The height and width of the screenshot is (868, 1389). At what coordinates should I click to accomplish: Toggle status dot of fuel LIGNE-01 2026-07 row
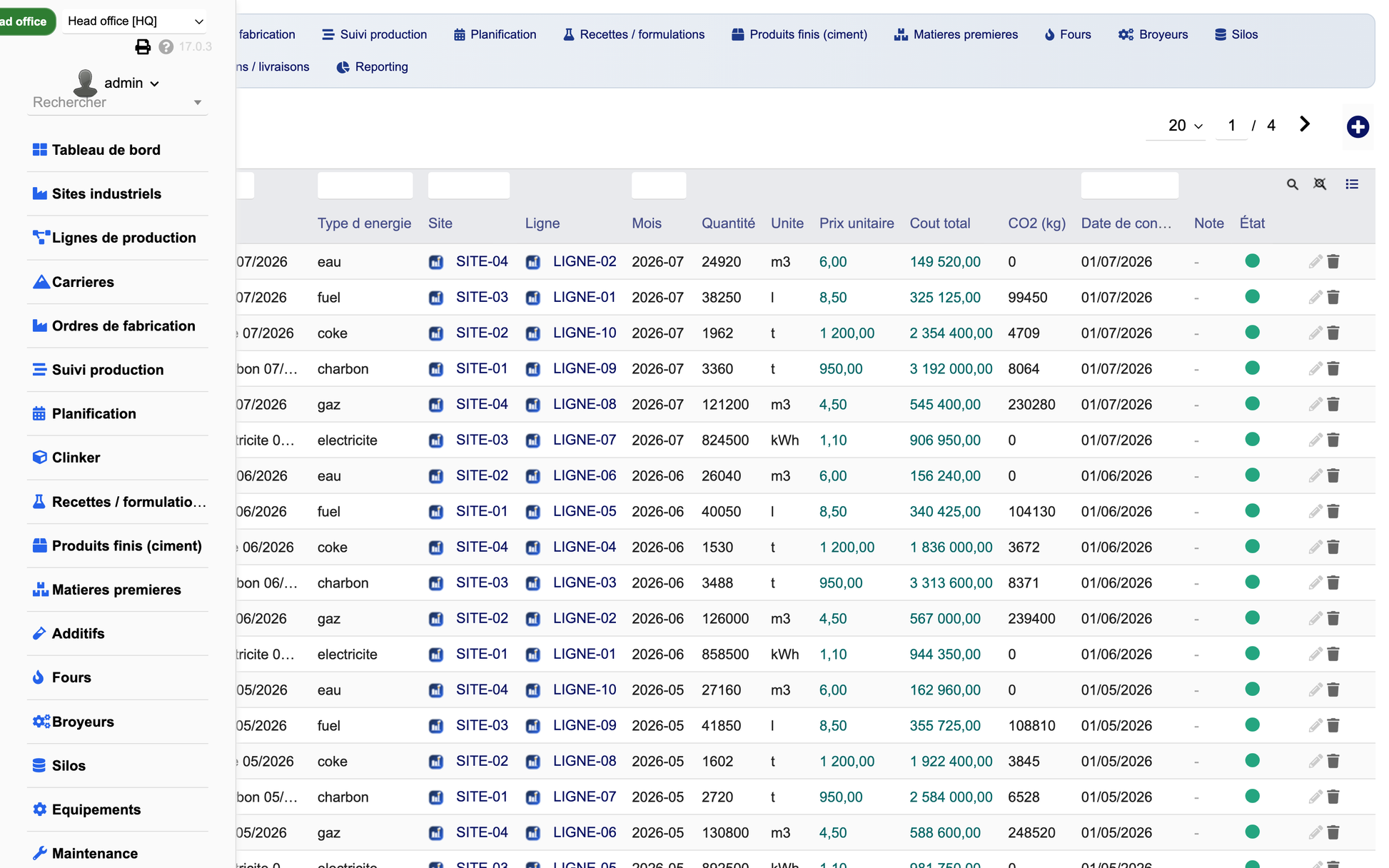(x=1252, y=297)
